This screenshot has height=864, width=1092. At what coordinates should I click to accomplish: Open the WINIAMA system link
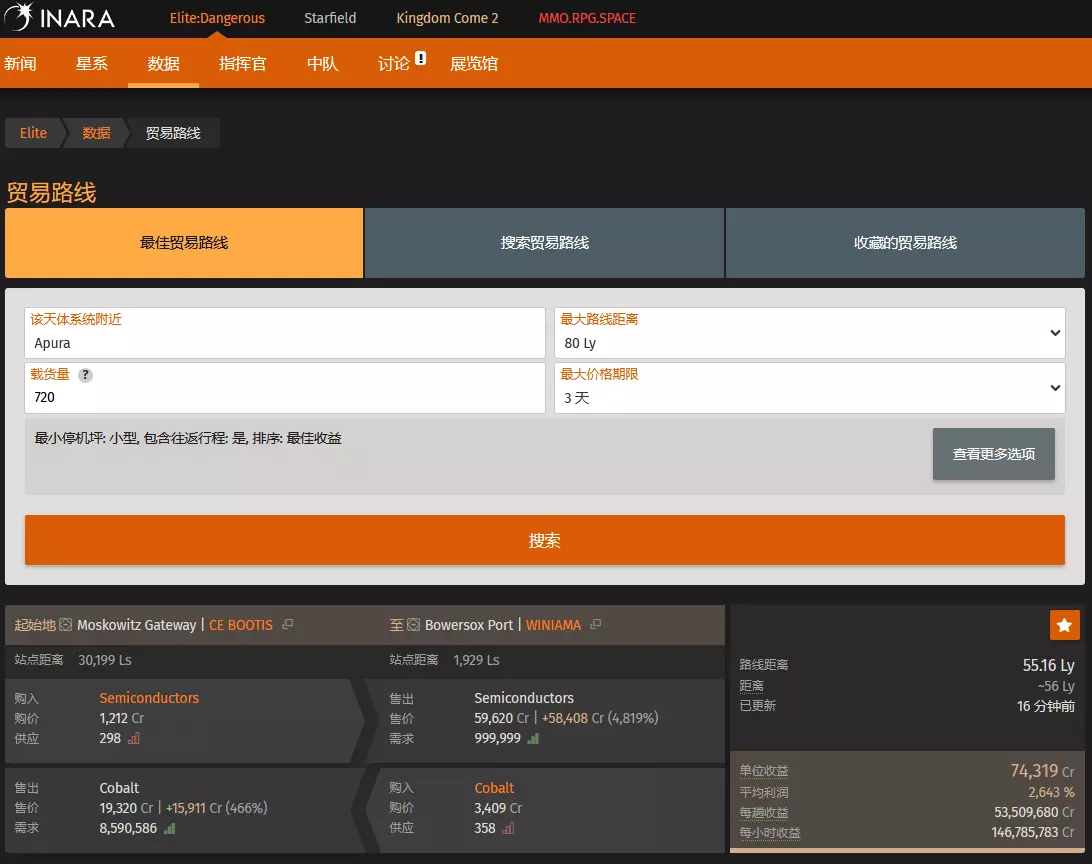[x=553, y=625]
